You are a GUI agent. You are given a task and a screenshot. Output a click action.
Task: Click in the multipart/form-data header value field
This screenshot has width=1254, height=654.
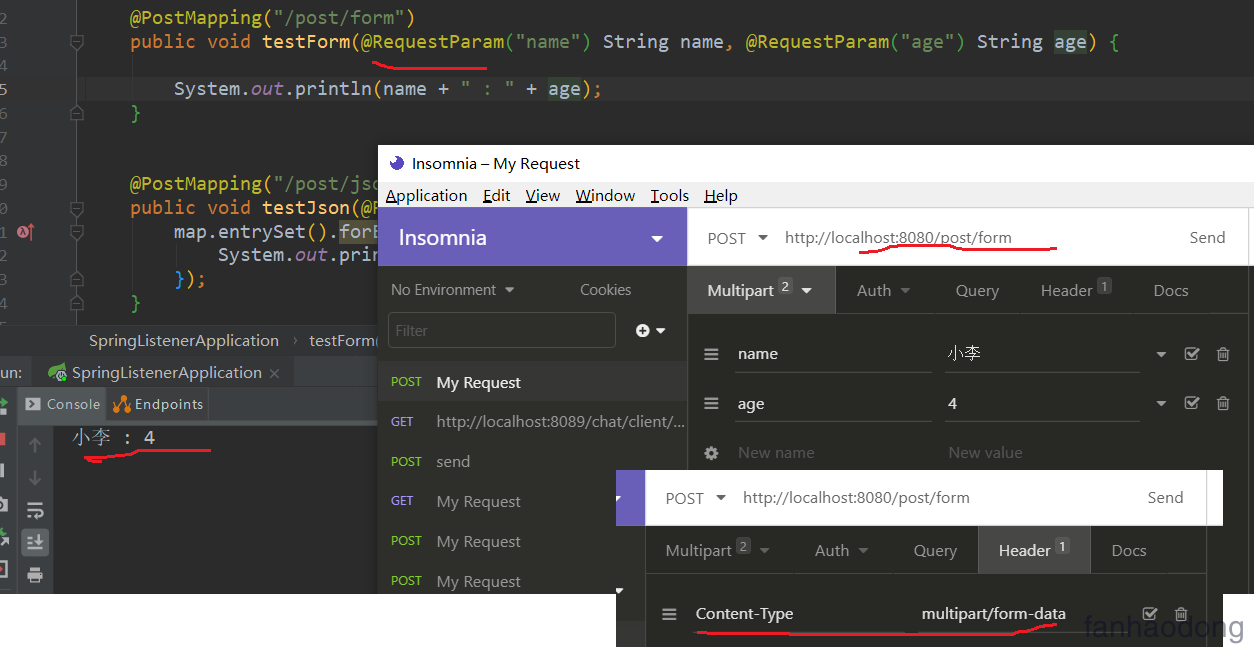(1022, 614)
